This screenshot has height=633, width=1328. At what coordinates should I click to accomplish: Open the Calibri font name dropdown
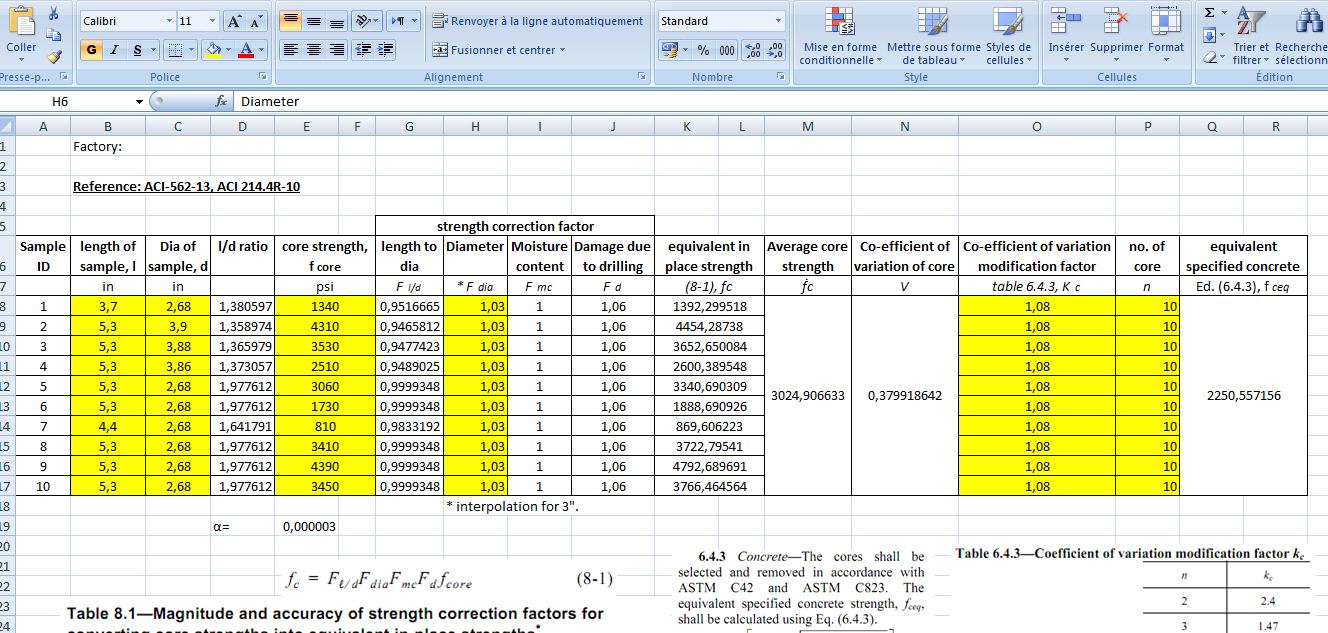[167, 21]
